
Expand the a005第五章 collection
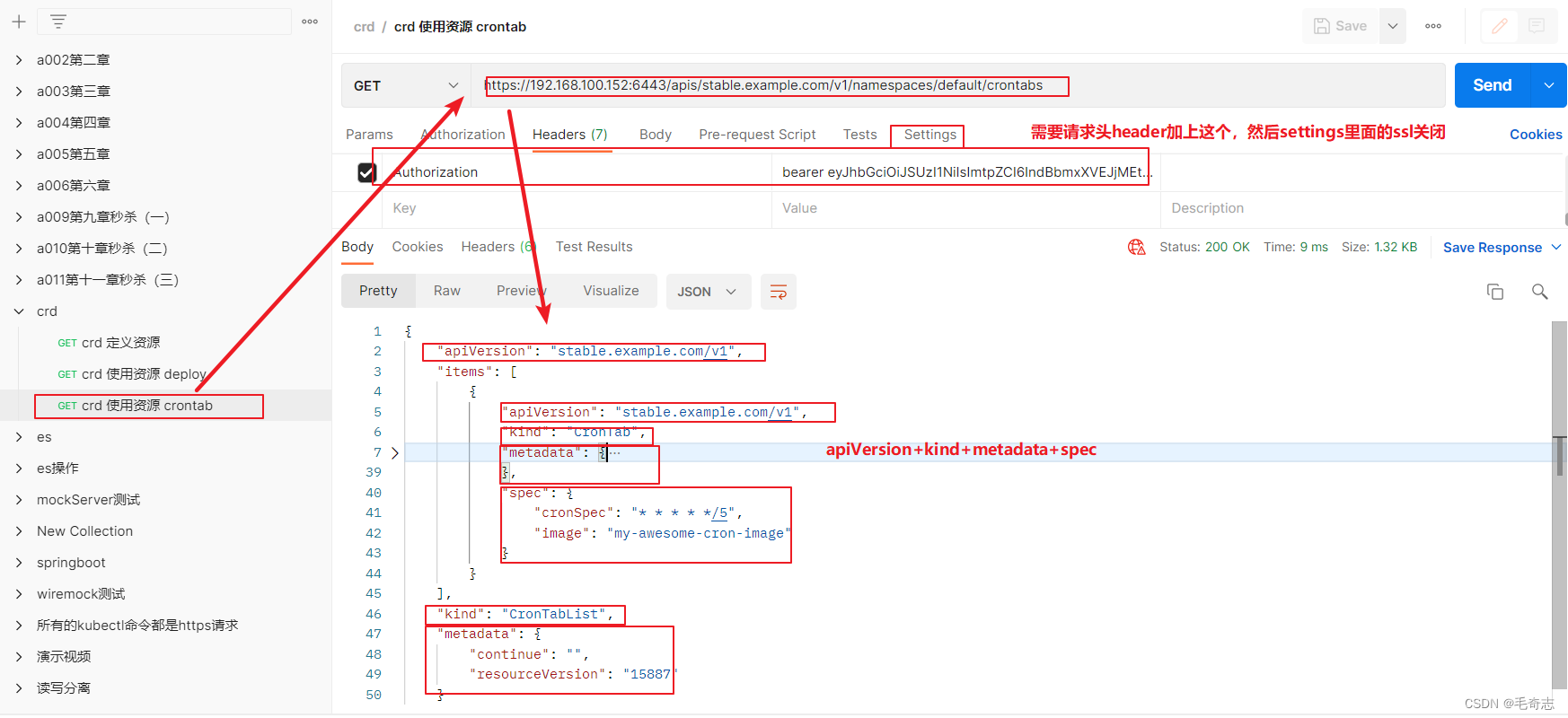click(x=19, y=154)
